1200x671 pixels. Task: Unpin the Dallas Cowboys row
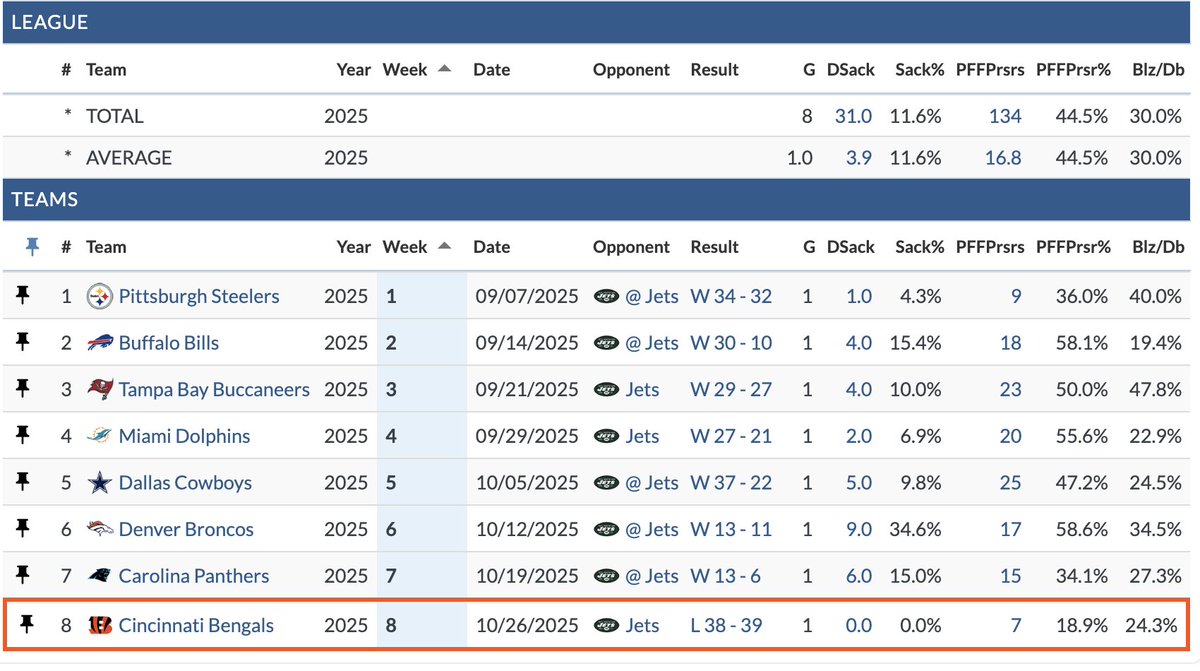pos(25,482)
